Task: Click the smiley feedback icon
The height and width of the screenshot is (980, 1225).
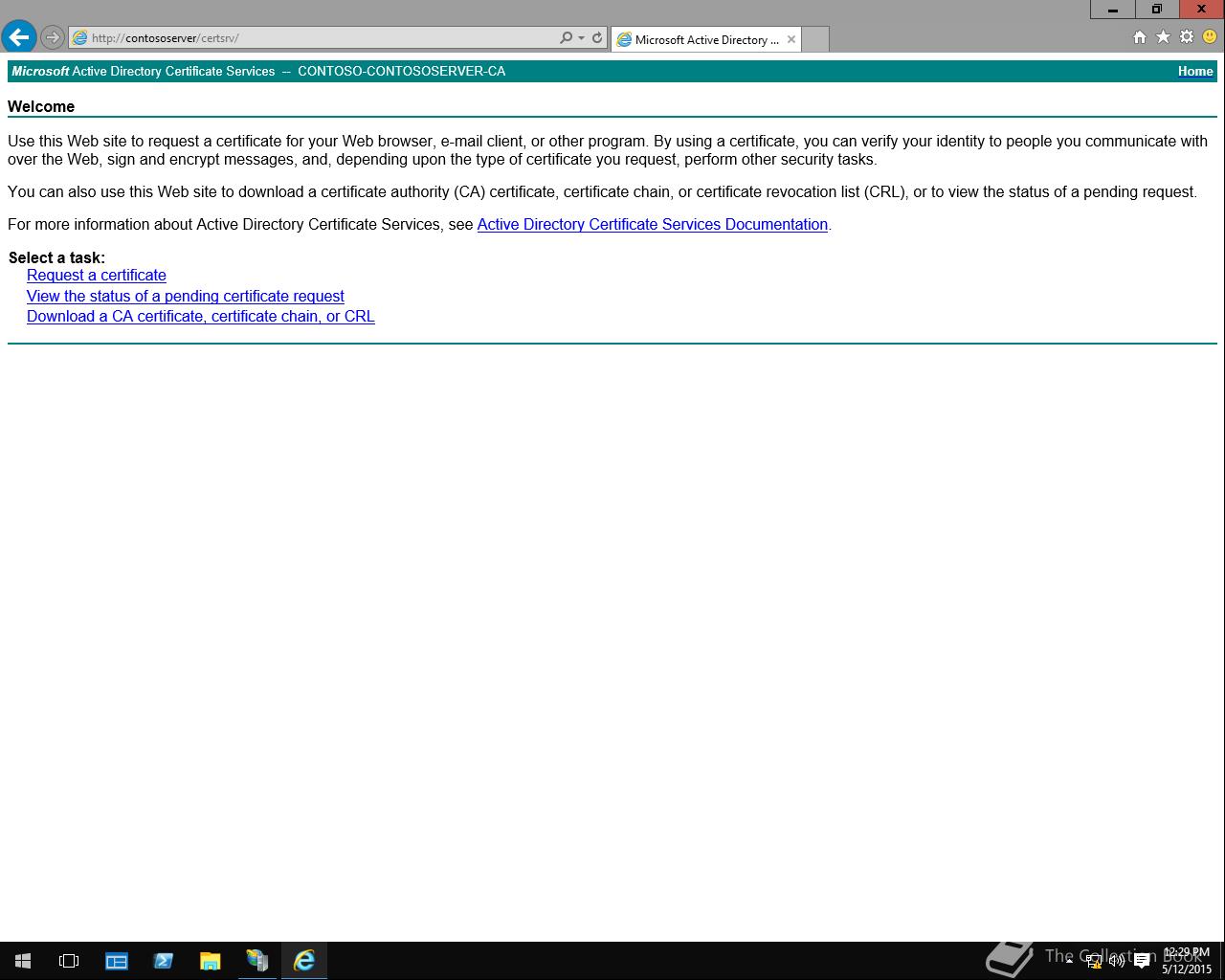Action: click(1210, 36)
